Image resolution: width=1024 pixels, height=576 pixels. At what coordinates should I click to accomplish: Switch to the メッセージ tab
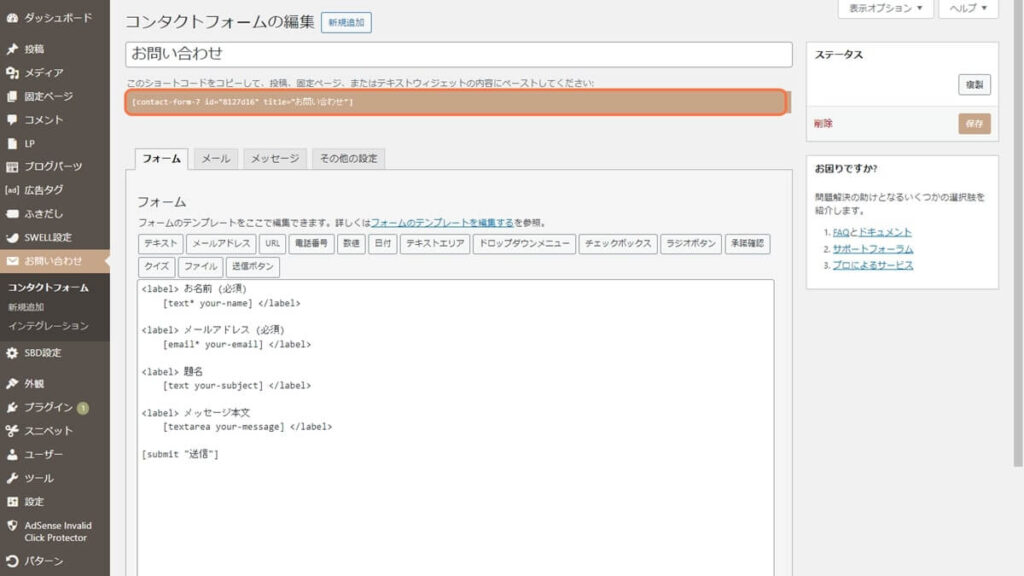[x=274, y=159]
